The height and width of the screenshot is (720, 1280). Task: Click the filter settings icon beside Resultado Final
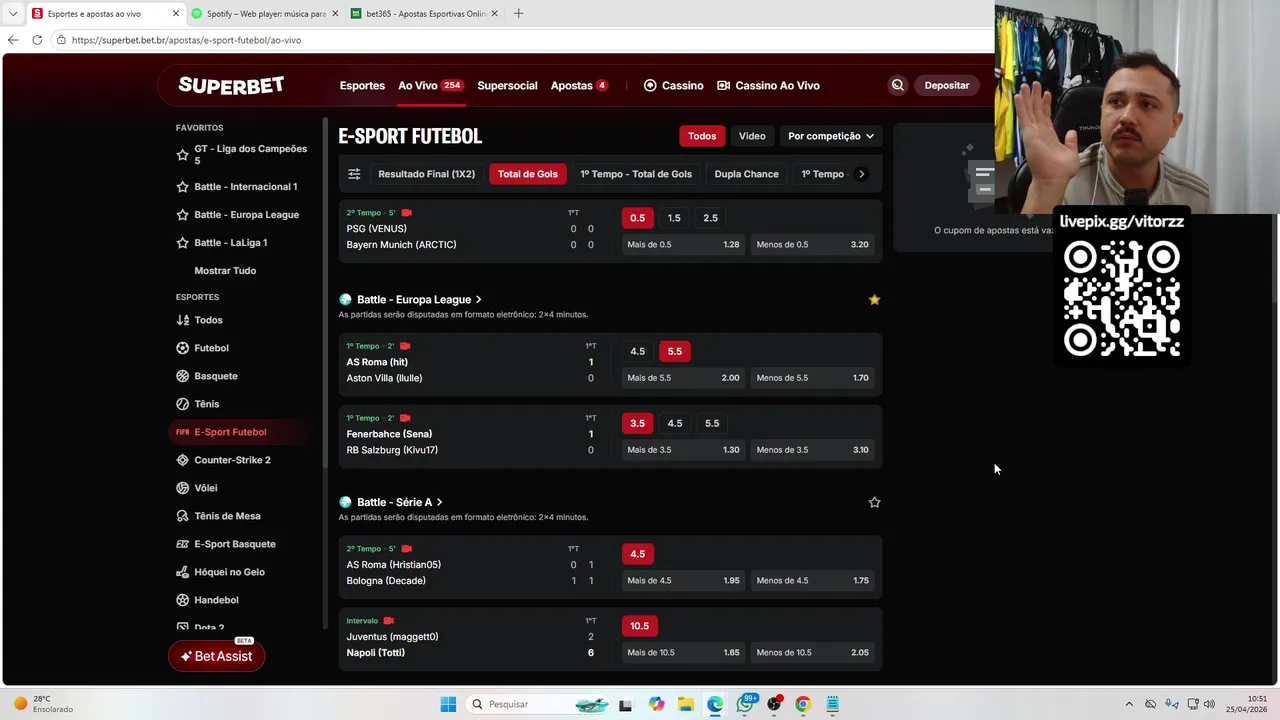click(354, 174)
